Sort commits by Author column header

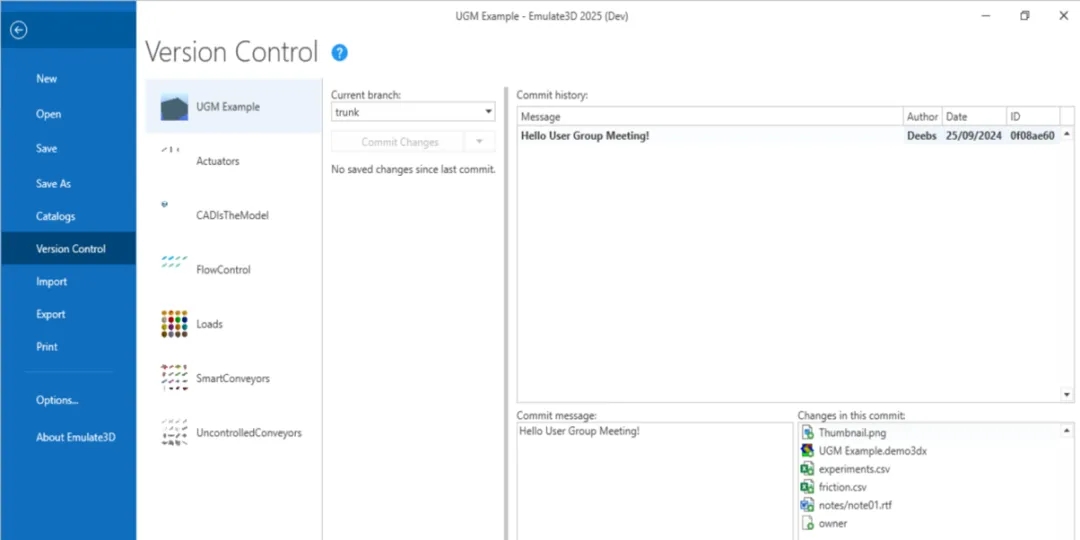922,117
